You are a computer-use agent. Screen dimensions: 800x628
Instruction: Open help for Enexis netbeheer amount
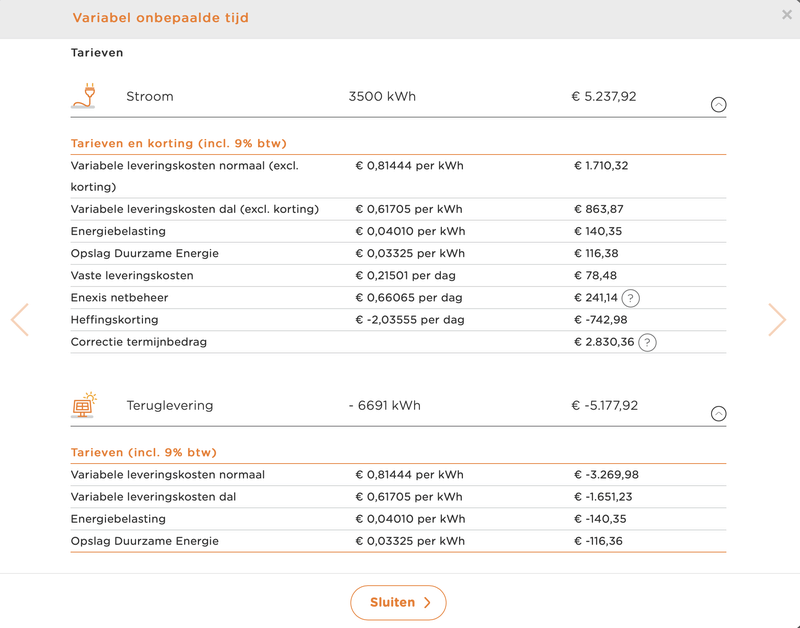click(630, 298)
